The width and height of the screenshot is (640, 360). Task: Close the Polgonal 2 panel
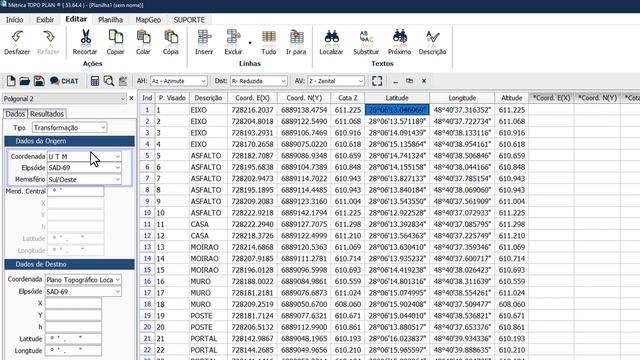coord(131,98)
